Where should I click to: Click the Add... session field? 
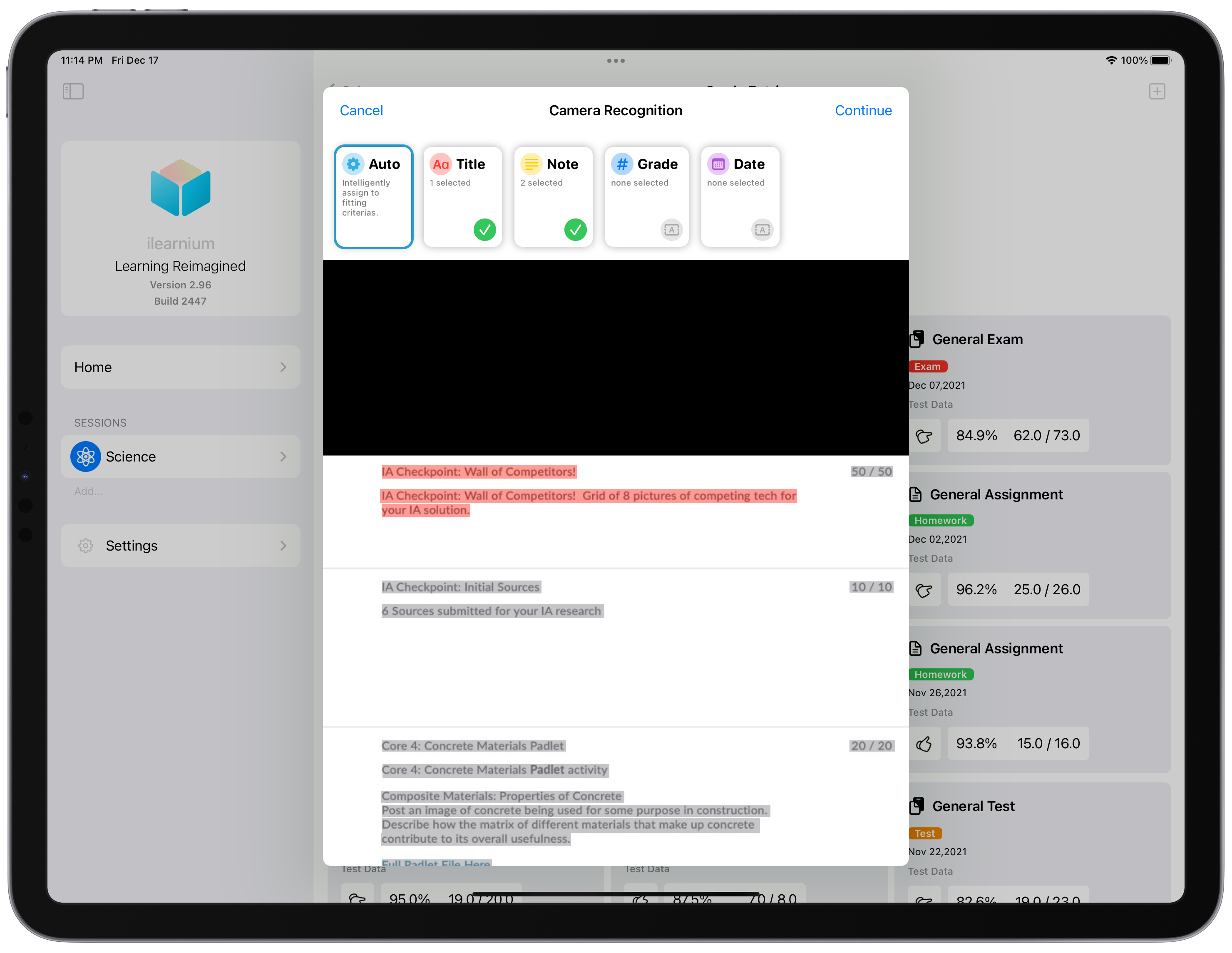[x=89, y=491]
